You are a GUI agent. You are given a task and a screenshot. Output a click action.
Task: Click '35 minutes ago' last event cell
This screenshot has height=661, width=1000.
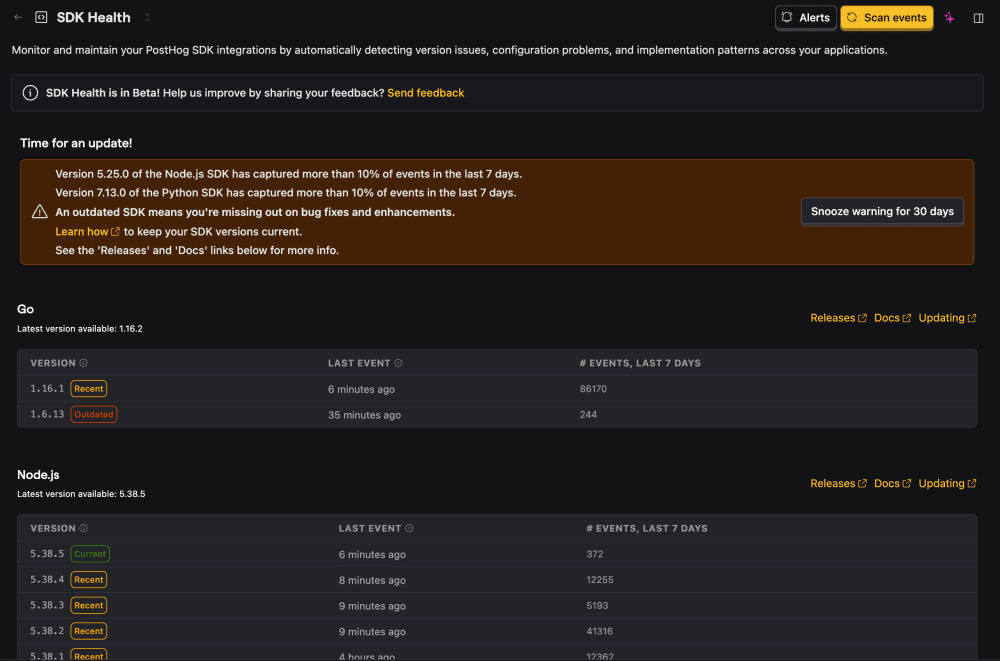coord(364,415)
